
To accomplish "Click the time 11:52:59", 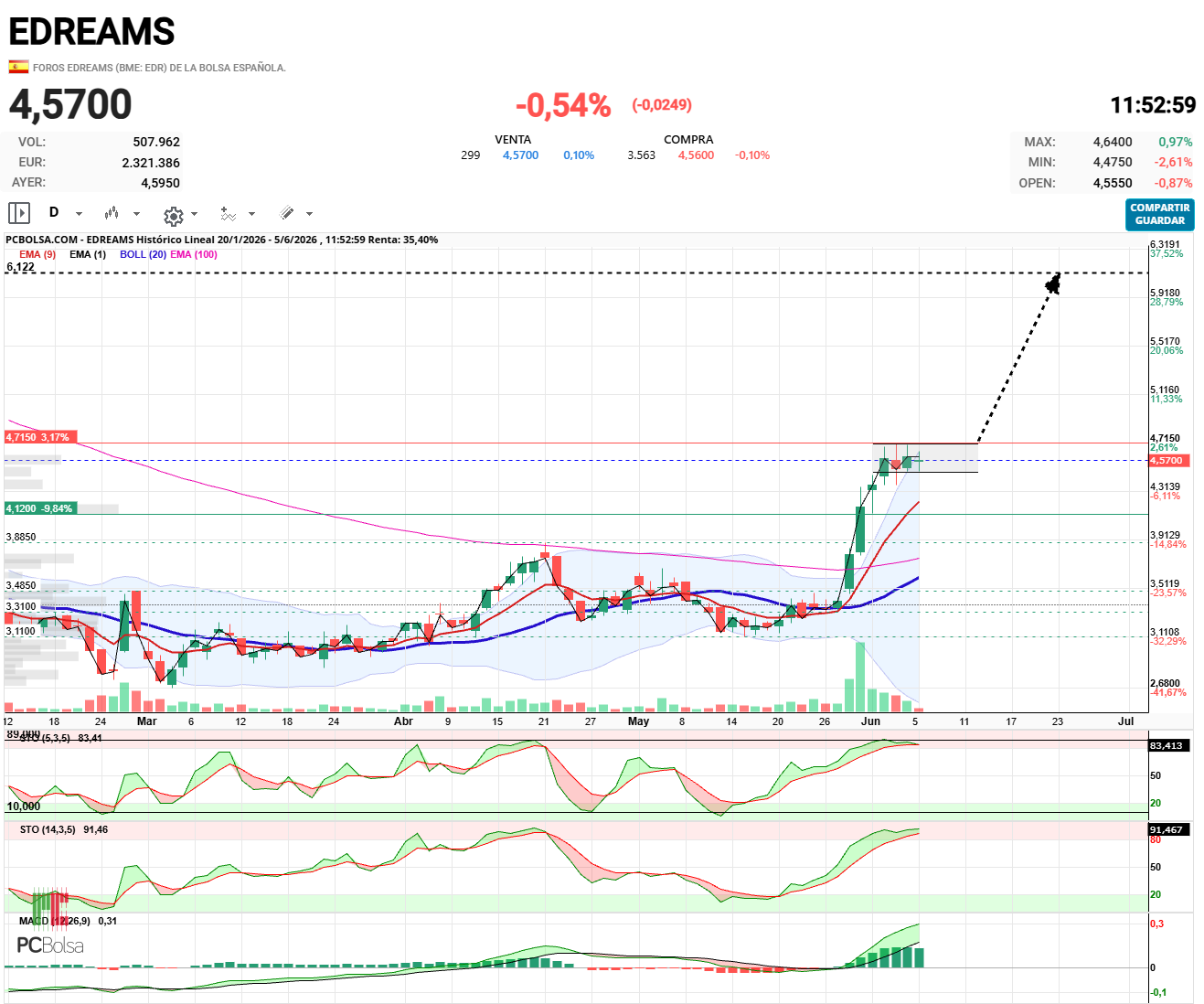I will (x=1153, y=105).
